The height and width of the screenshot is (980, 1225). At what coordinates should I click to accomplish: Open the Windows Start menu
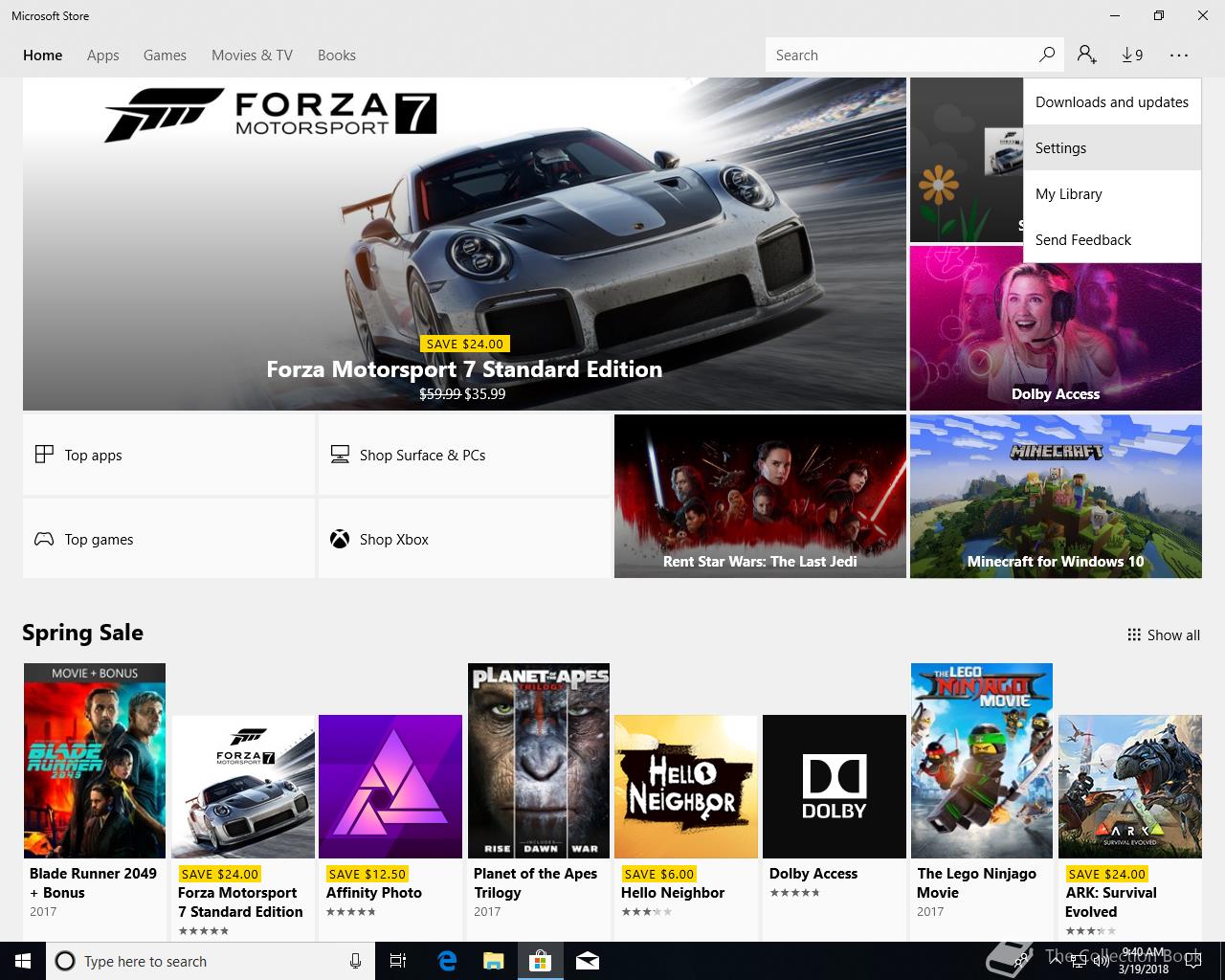coord(23,961)
